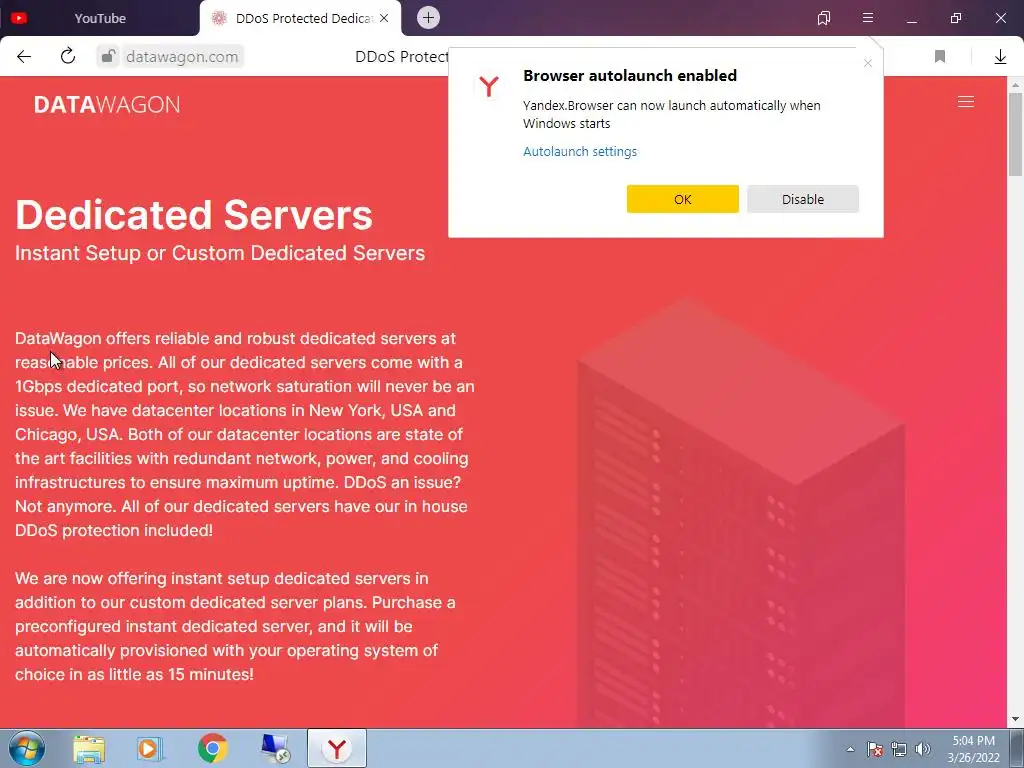Open network status tray icon
1024x768 pixels.
899,749
